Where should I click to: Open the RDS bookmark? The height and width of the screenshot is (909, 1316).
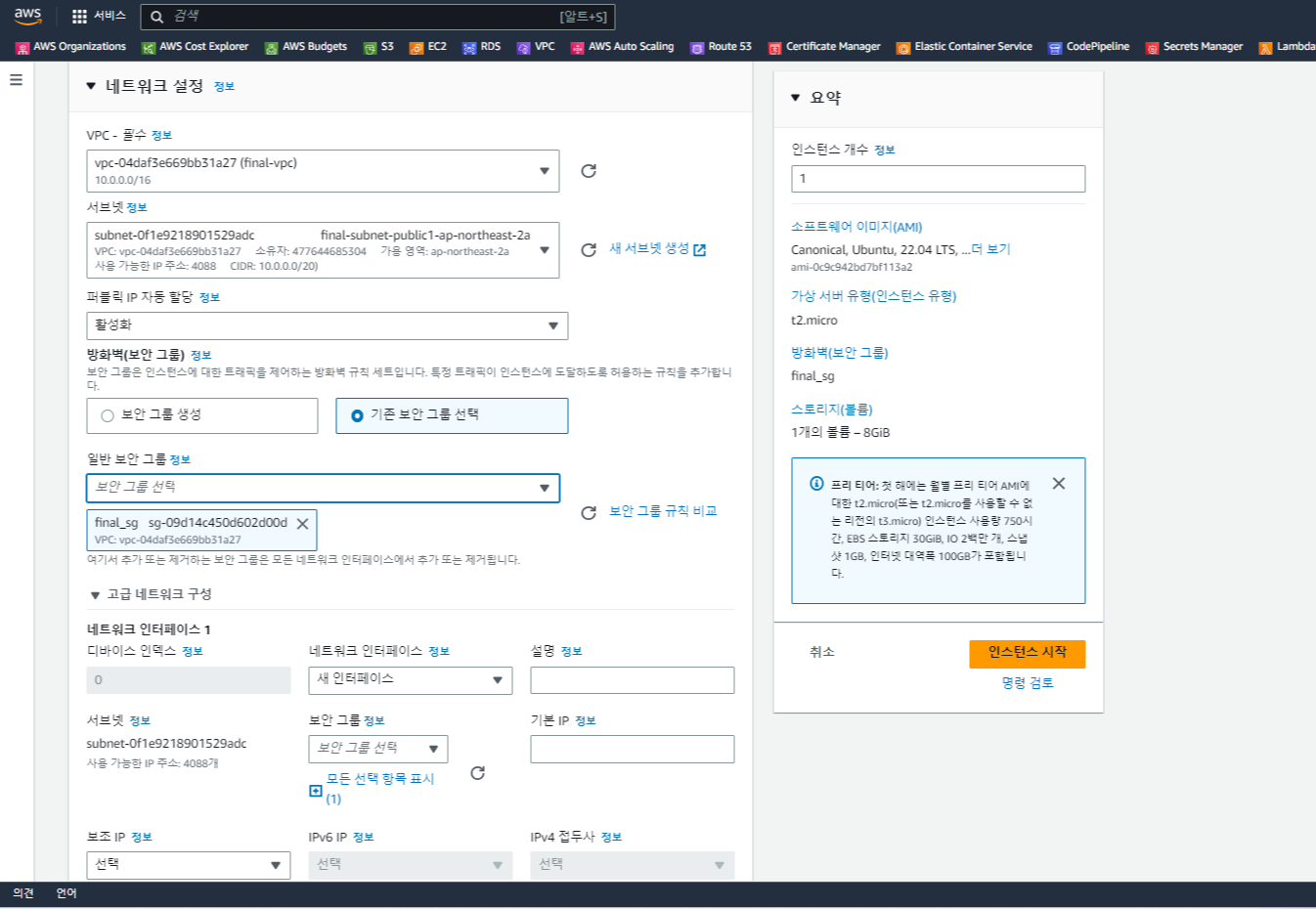coord(482,47)
